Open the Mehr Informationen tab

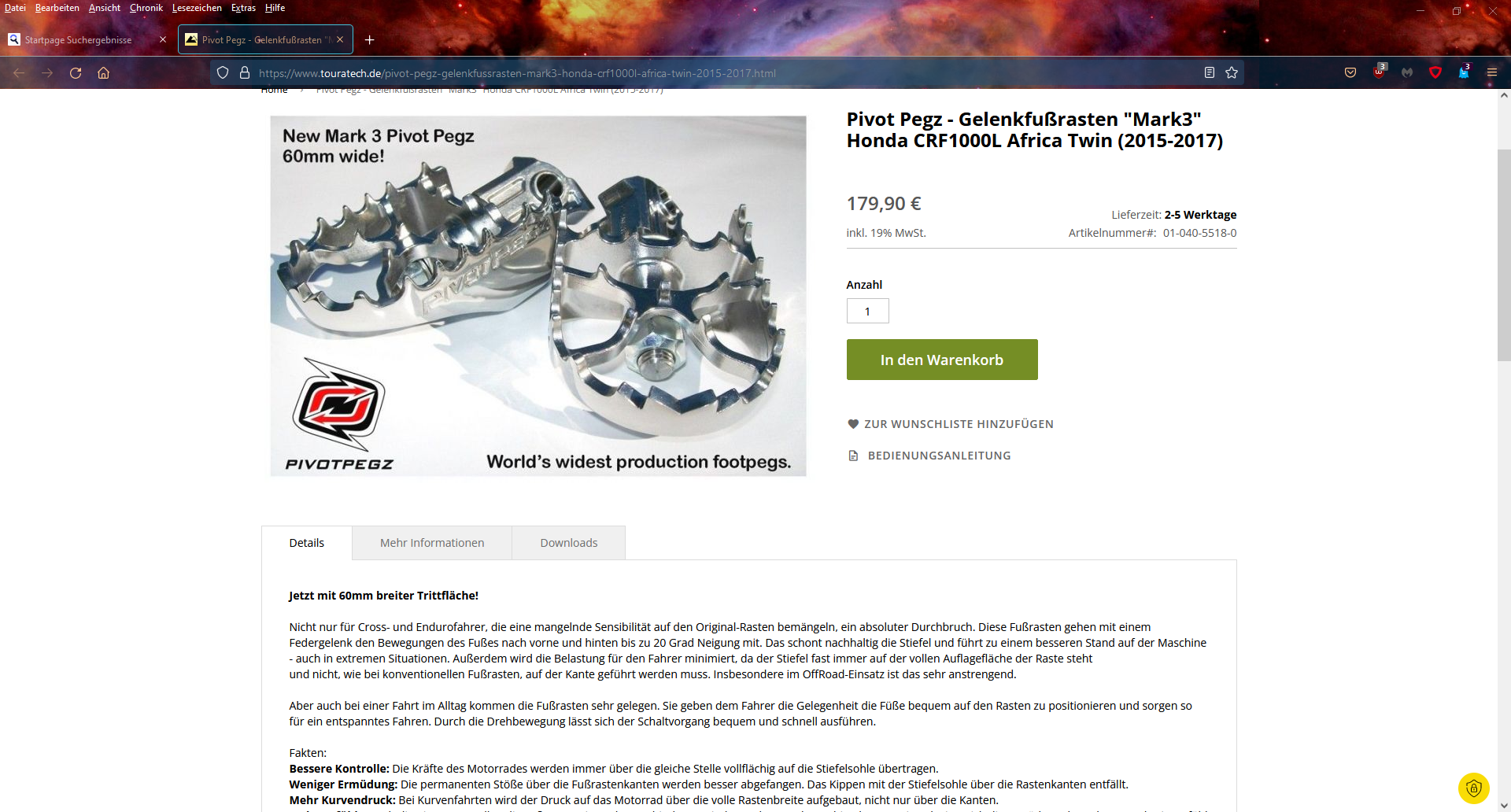click(x=432, y=543)
